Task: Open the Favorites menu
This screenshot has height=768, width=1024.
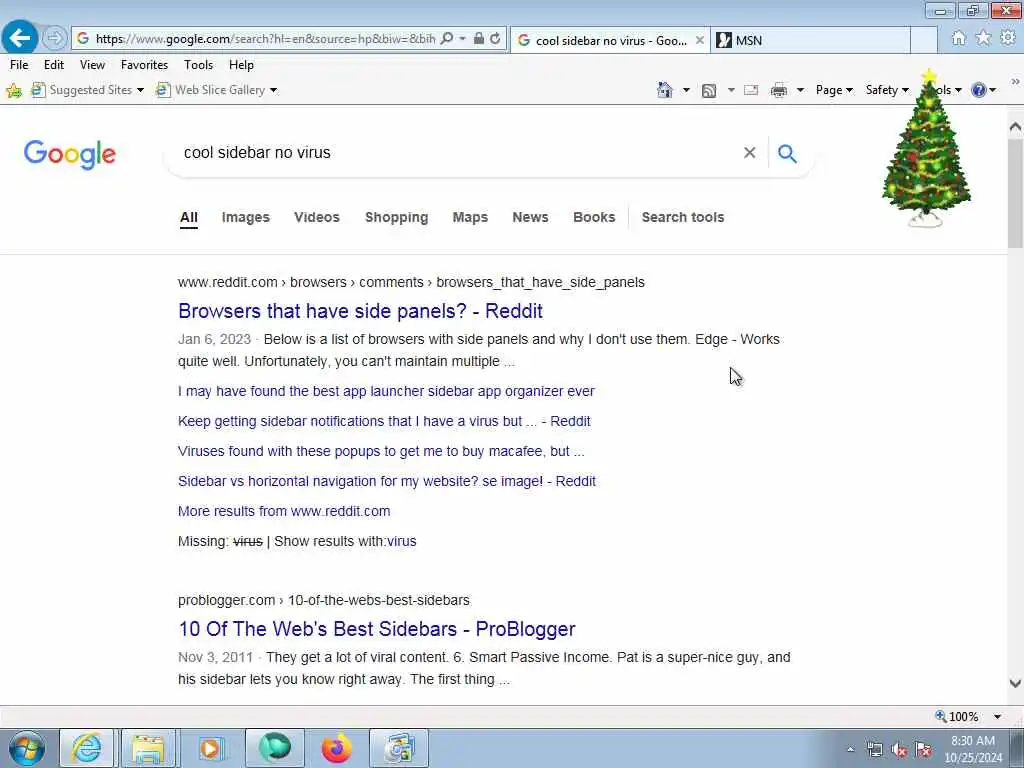Action: (144, 65)
